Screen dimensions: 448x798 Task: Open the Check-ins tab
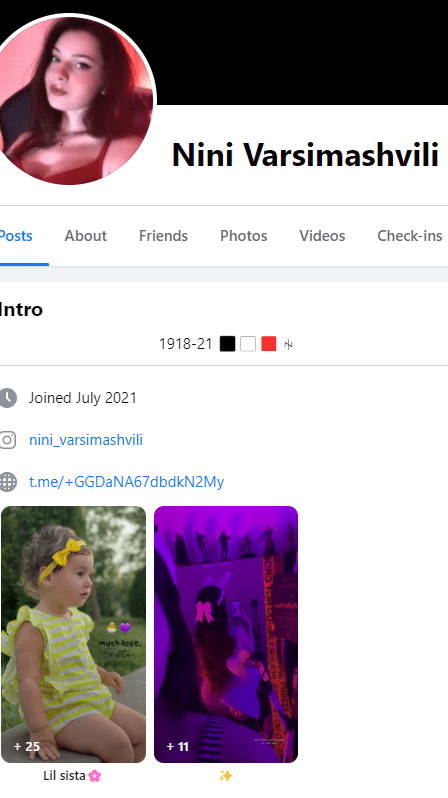[x=410, y=236]
